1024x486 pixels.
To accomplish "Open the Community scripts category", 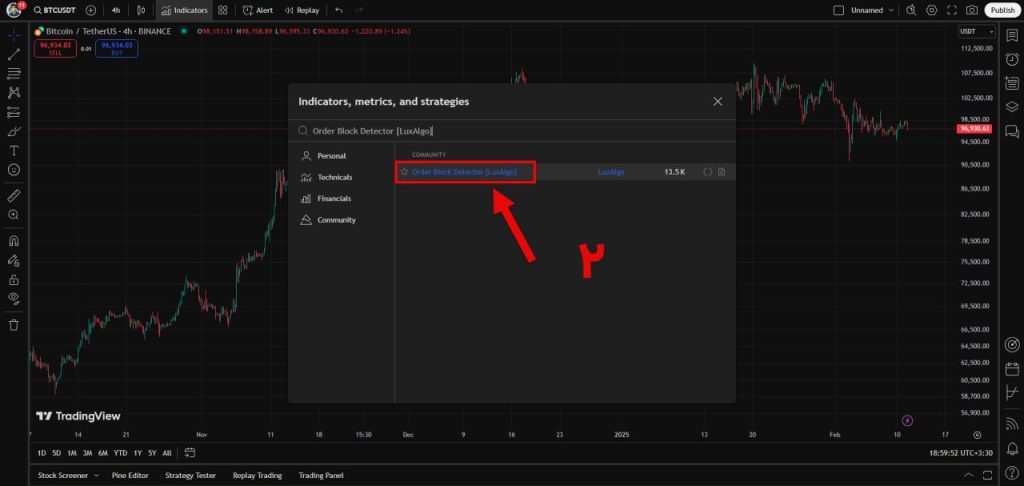I will (336, 220).
